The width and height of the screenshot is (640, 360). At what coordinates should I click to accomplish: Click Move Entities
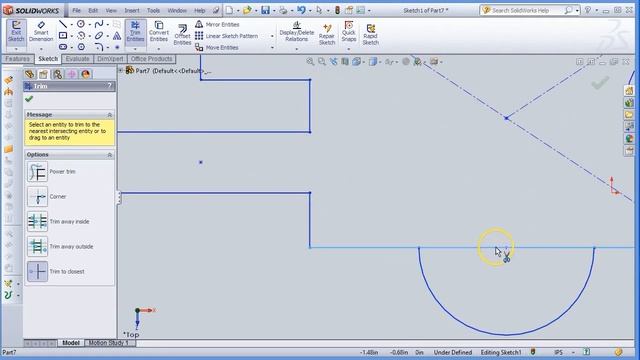(x=217, y=47)
